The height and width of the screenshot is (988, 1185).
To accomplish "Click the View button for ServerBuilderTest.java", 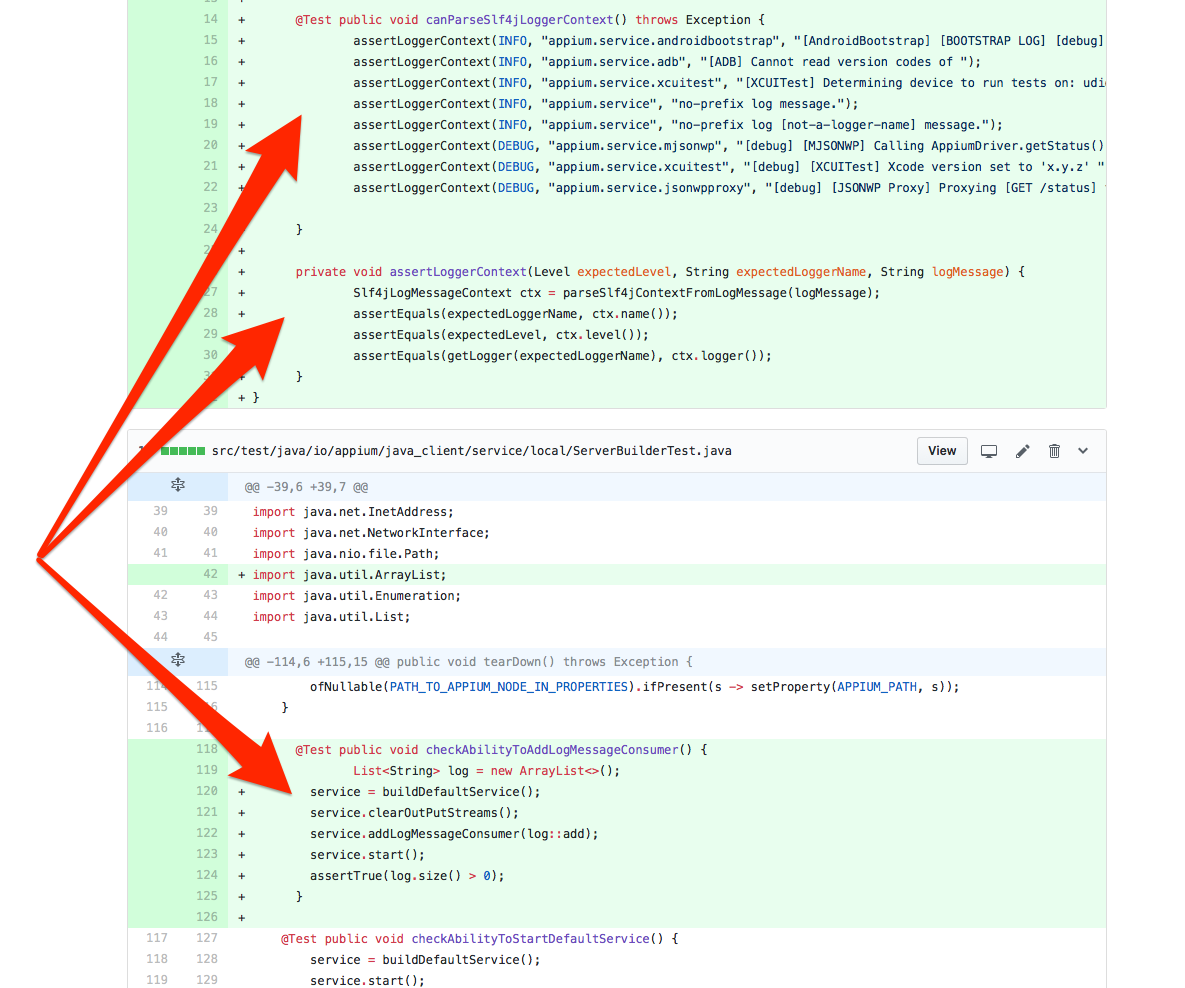I will 942,451.
